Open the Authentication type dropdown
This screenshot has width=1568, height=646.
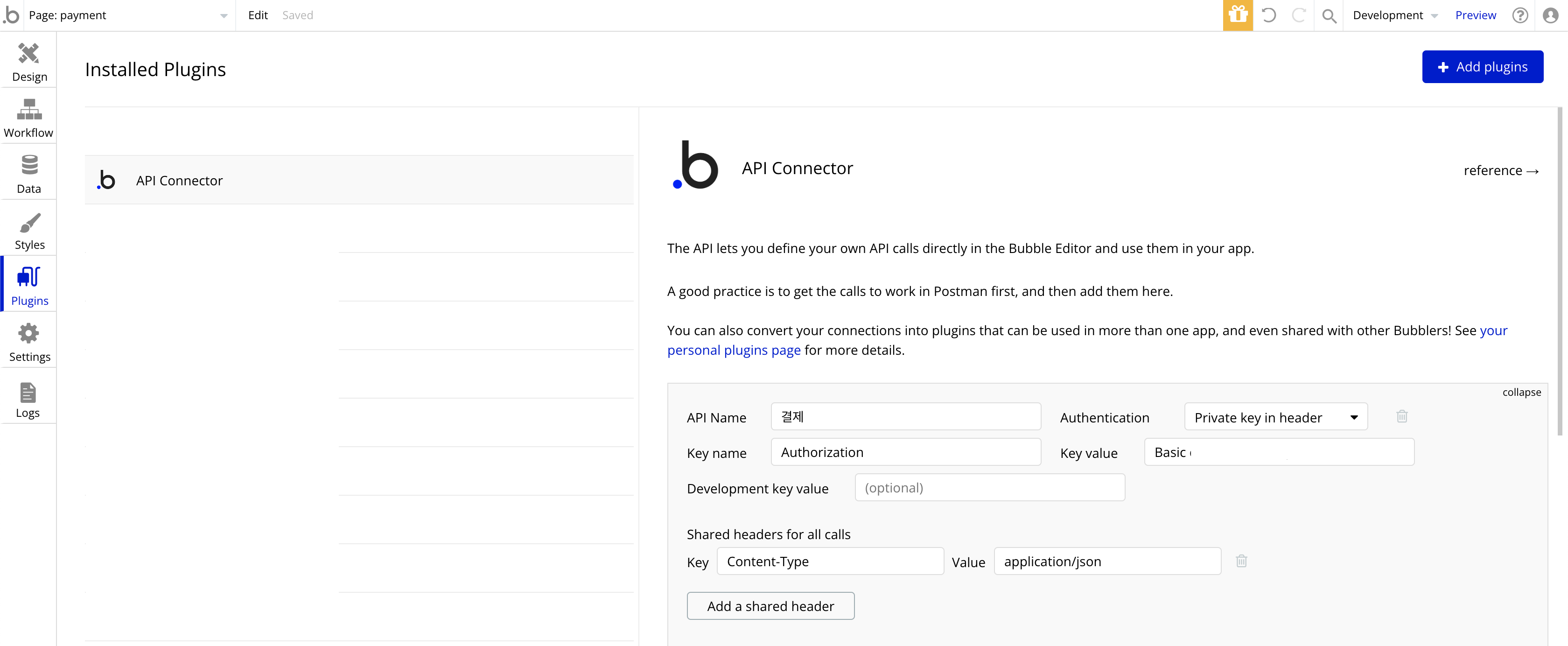pos(1275,417)
